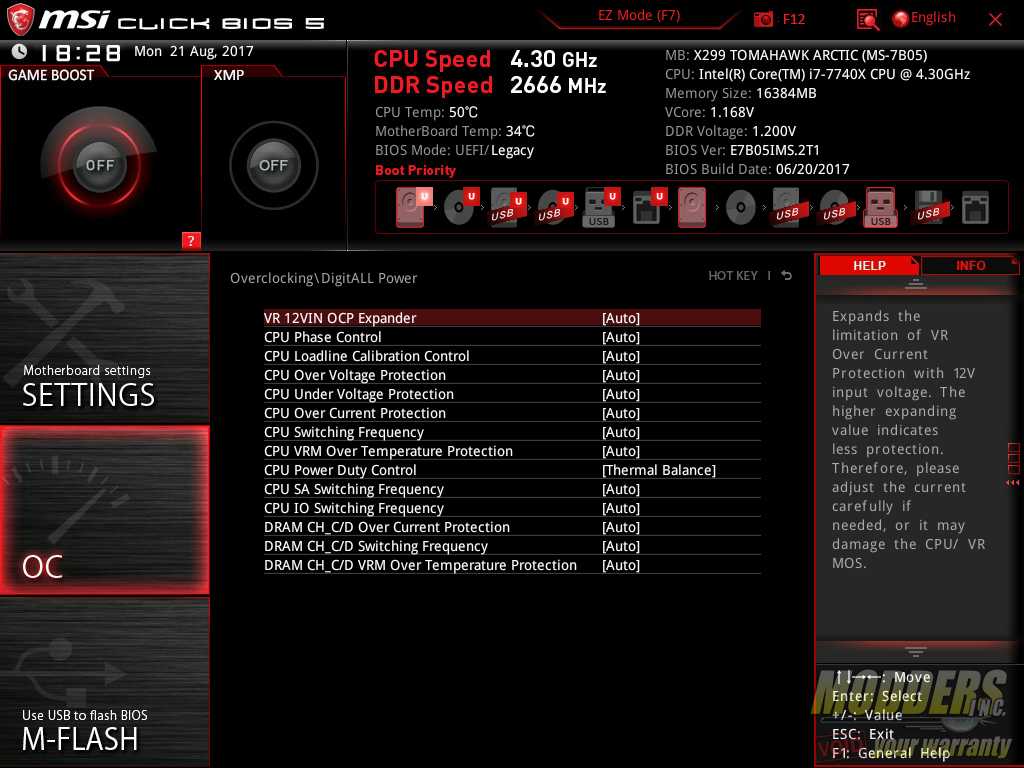Open CPU VRM Over Temperature Protection value
This screenshot has height=768, width=1024.
(621, 451)
